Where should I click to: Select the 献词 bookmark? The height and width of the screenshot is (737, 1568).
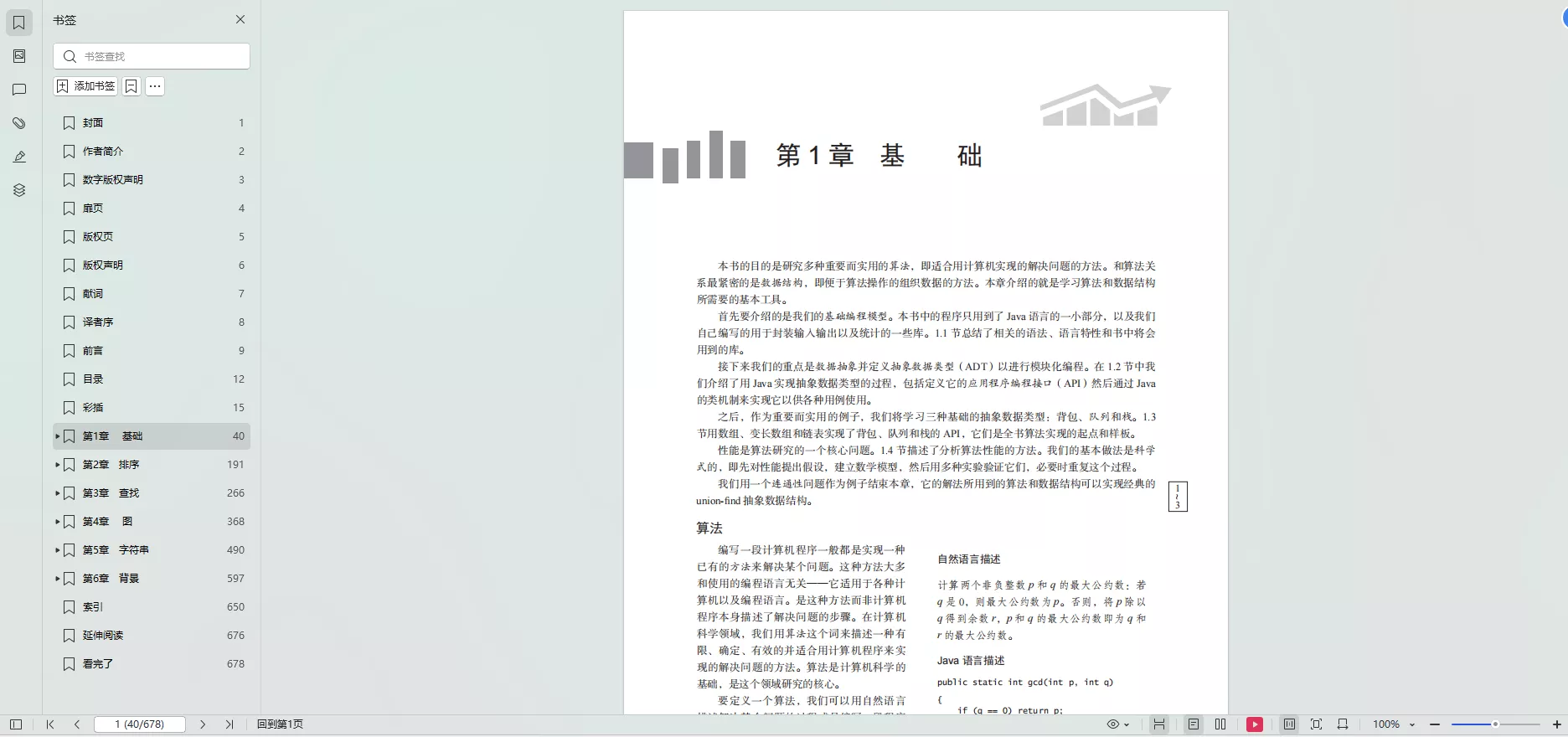(152, 294)
